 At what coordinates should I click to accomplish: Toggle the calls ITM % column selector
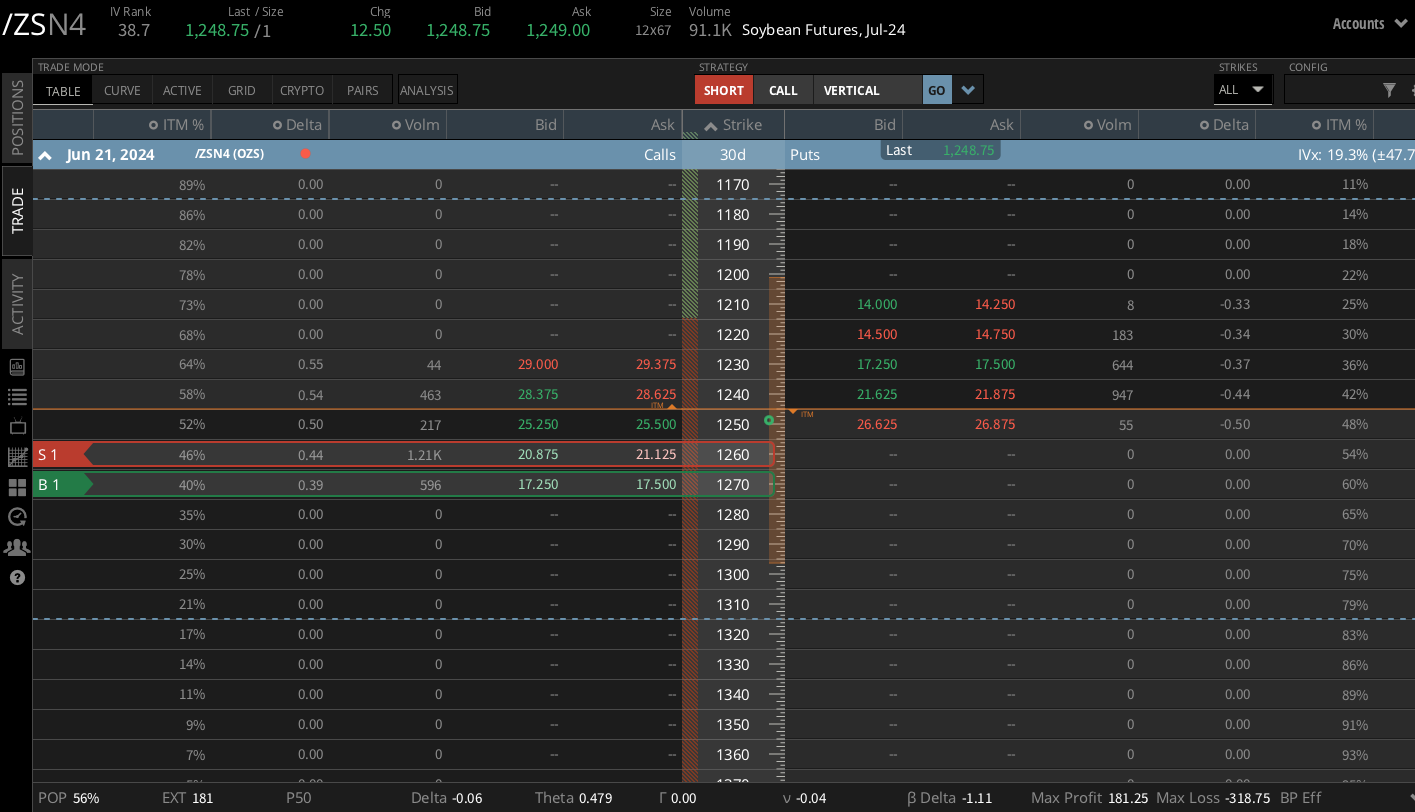point(153,125)
